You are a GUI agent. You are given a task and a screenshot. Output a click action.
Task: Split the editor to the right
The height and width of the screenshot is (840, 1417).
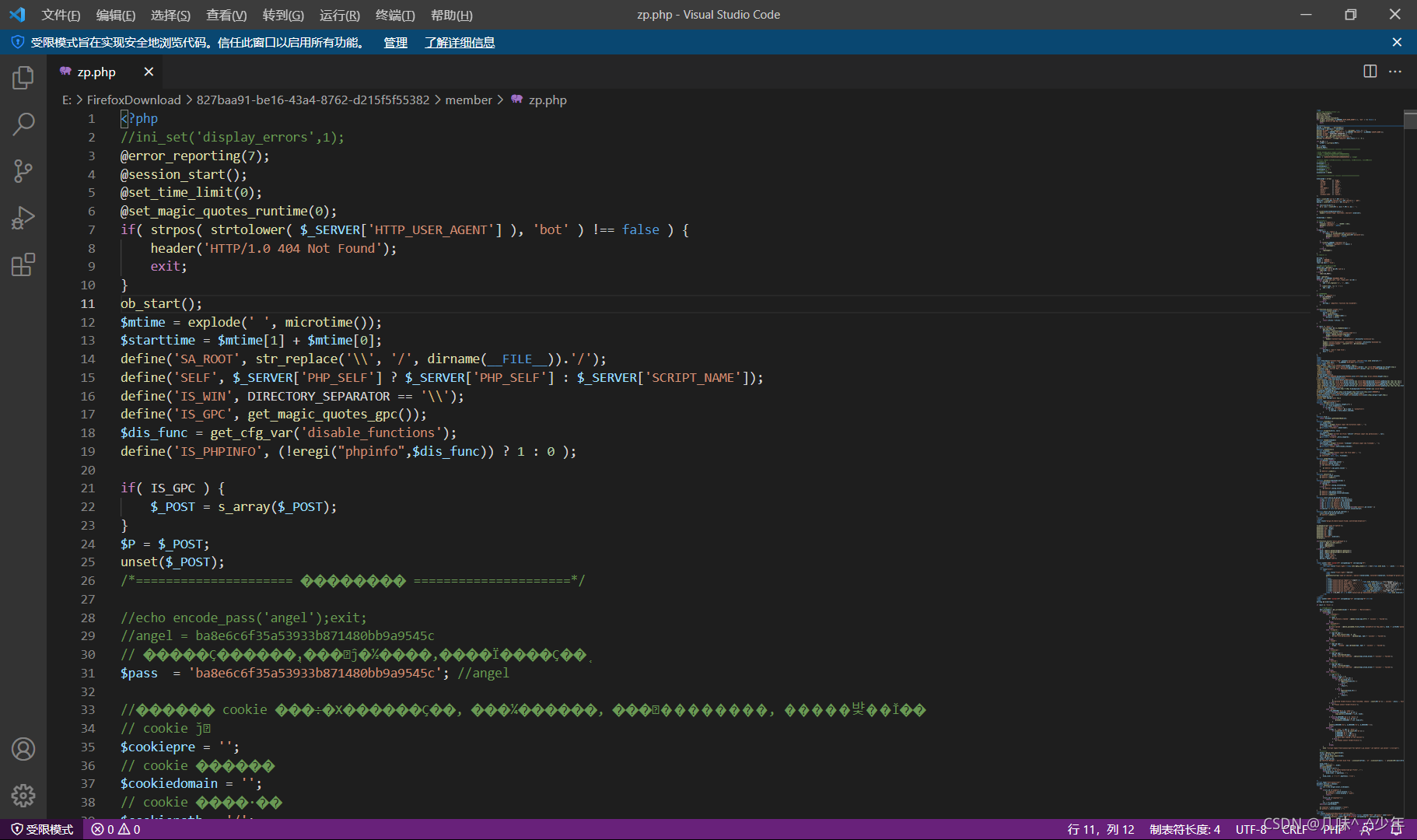[x=1370, y=72]
